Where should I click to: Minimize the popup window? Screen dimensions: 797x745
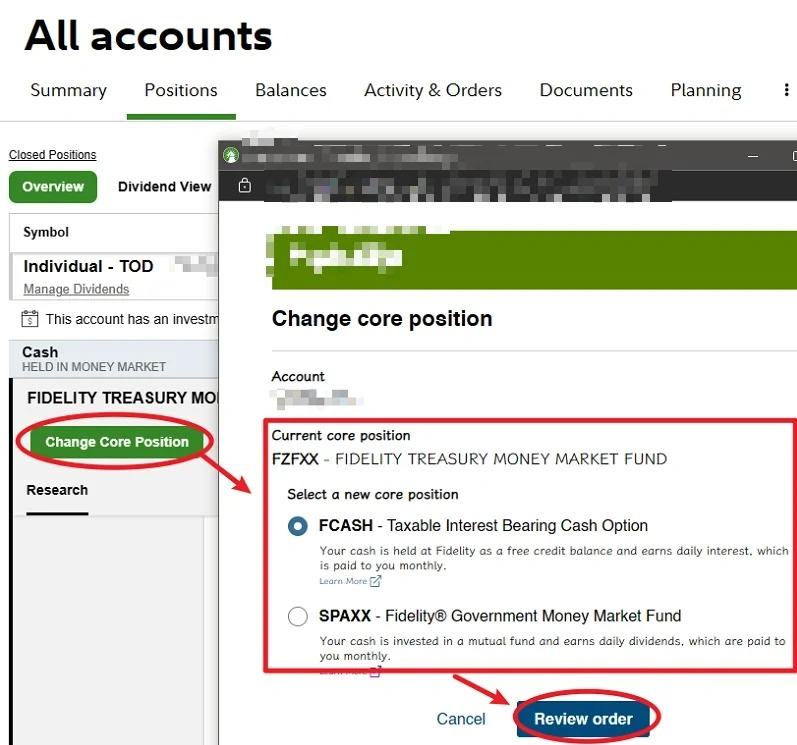coord(753,157)
